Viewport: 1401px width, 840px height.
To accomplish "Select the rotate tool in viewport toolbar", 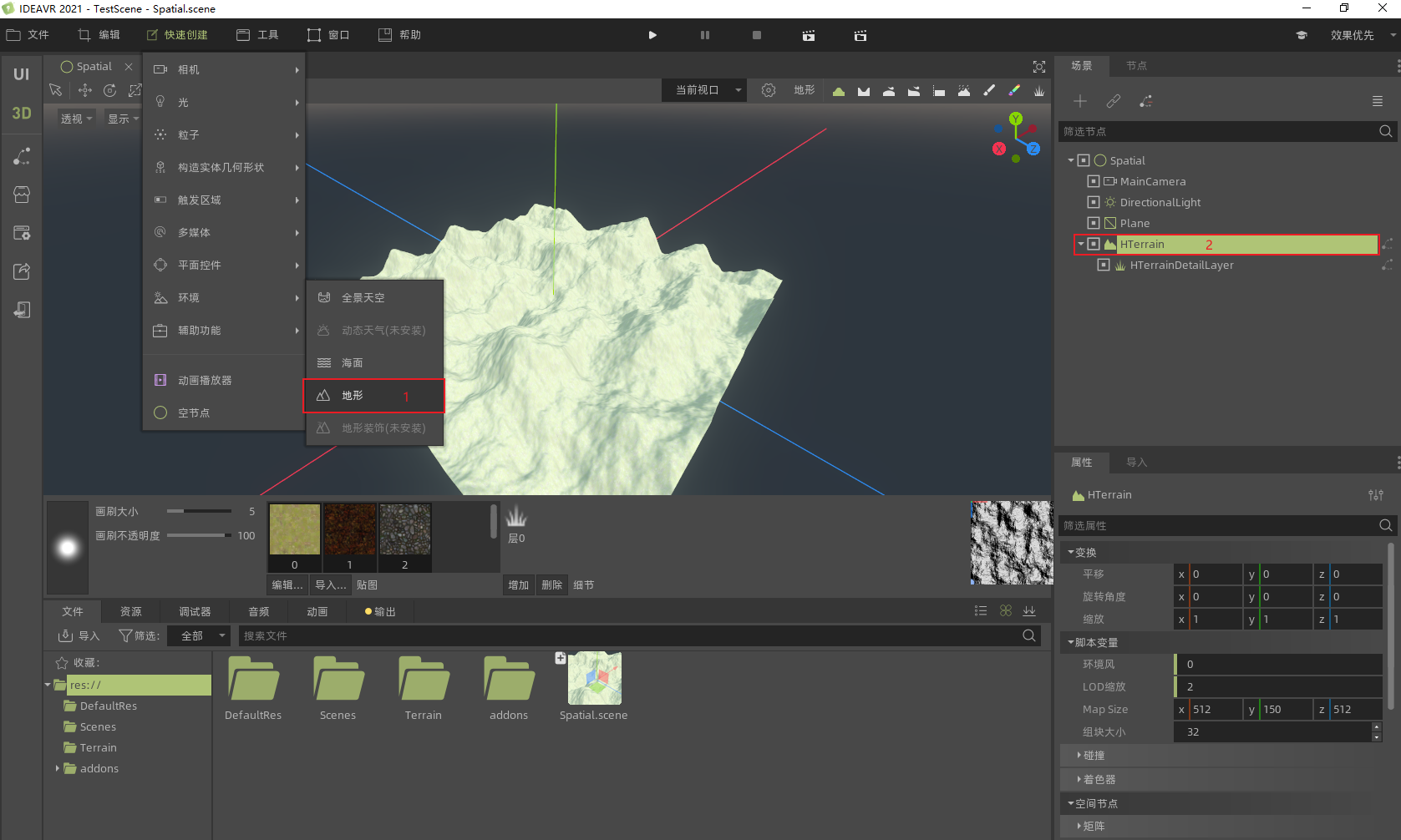I will point(109,90).
